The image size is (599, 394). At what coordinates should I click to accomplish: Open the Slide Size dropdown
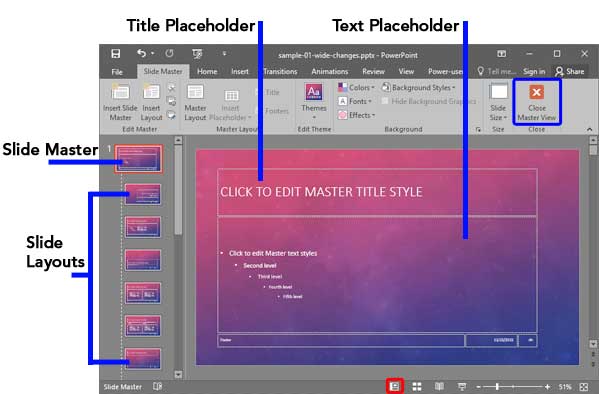click(x=498, y=102)
